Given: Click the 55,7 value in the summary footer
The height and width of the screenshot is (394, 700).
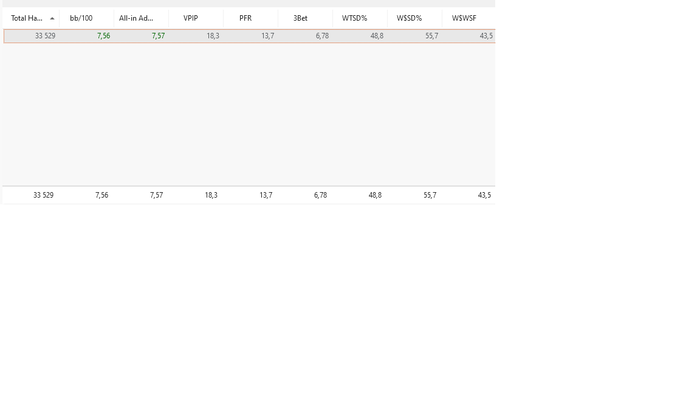Looking at the screenshot, I should coord(430,195).
